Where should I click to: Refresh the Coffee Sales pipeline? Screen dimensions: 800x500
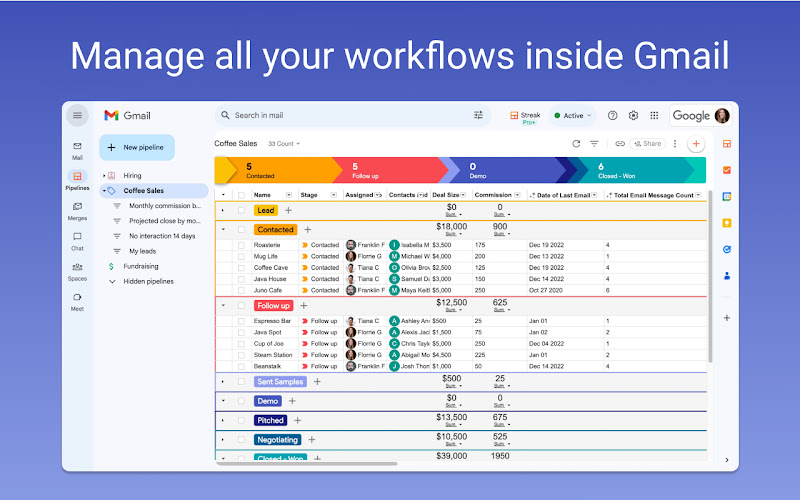coord(576,144)
